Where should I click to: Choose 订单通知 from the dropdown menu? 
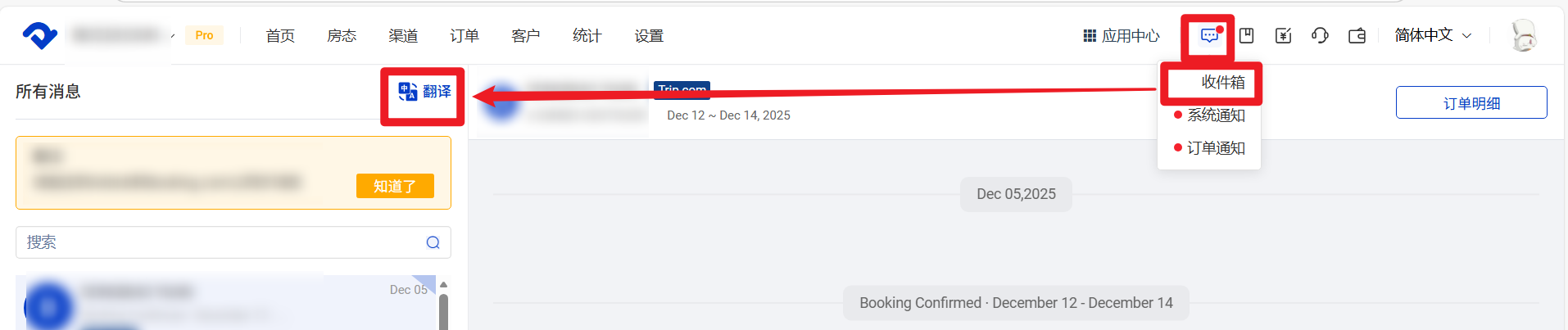tap(1216, 148)
